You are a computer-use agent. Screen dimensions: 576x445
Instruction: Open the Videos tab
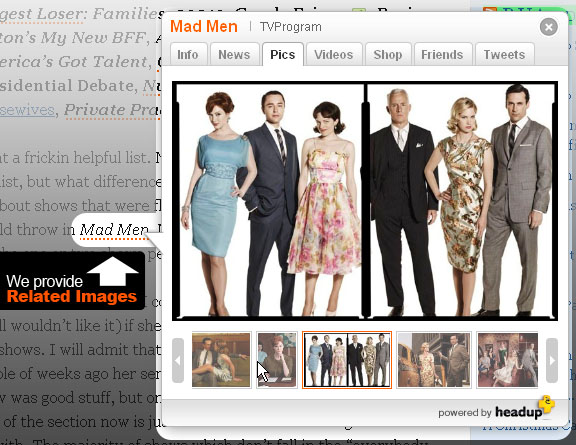pos(334,54)
